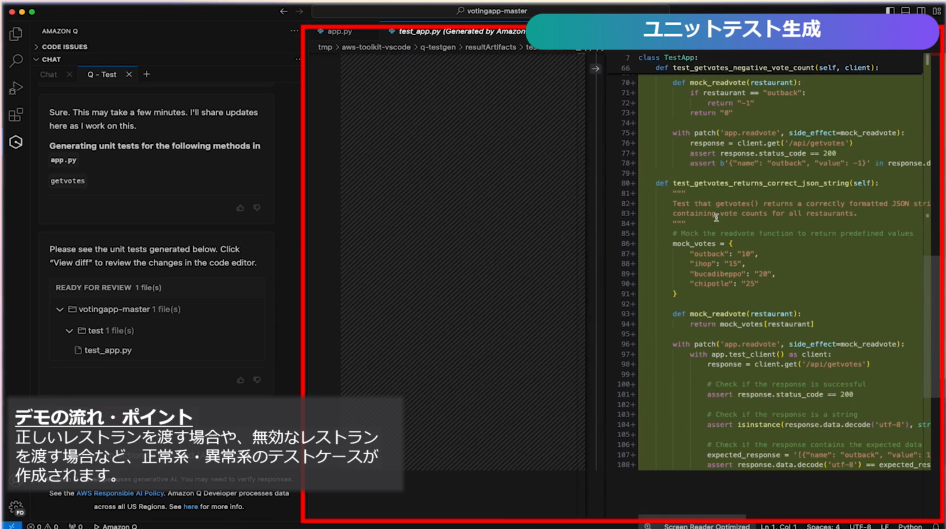Toggle secondary side bar layout icon

921,11
